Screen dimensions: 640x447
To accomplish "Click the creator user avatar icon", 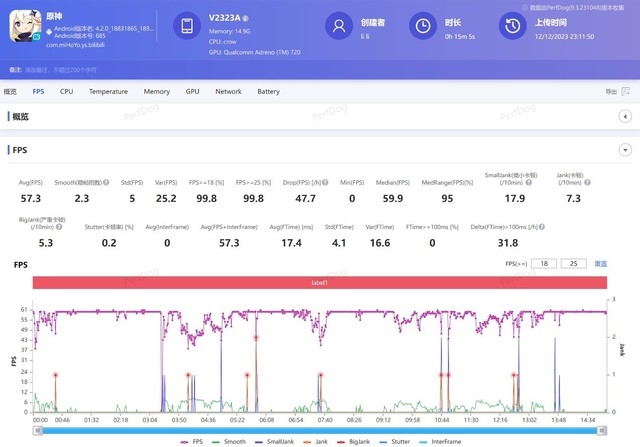I will pyautogui.click(x=341, y=26).
